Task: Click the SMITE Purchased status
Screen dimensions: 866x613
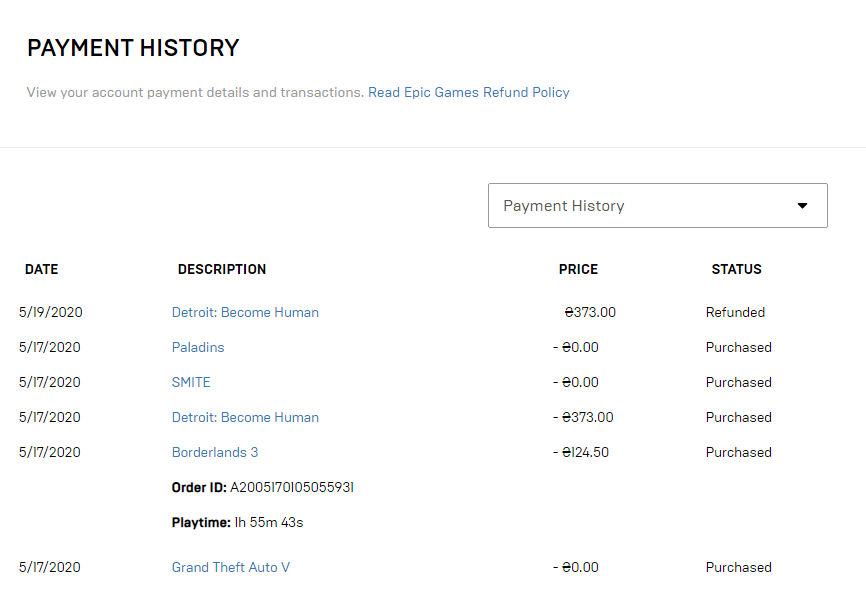Action: 738,382
